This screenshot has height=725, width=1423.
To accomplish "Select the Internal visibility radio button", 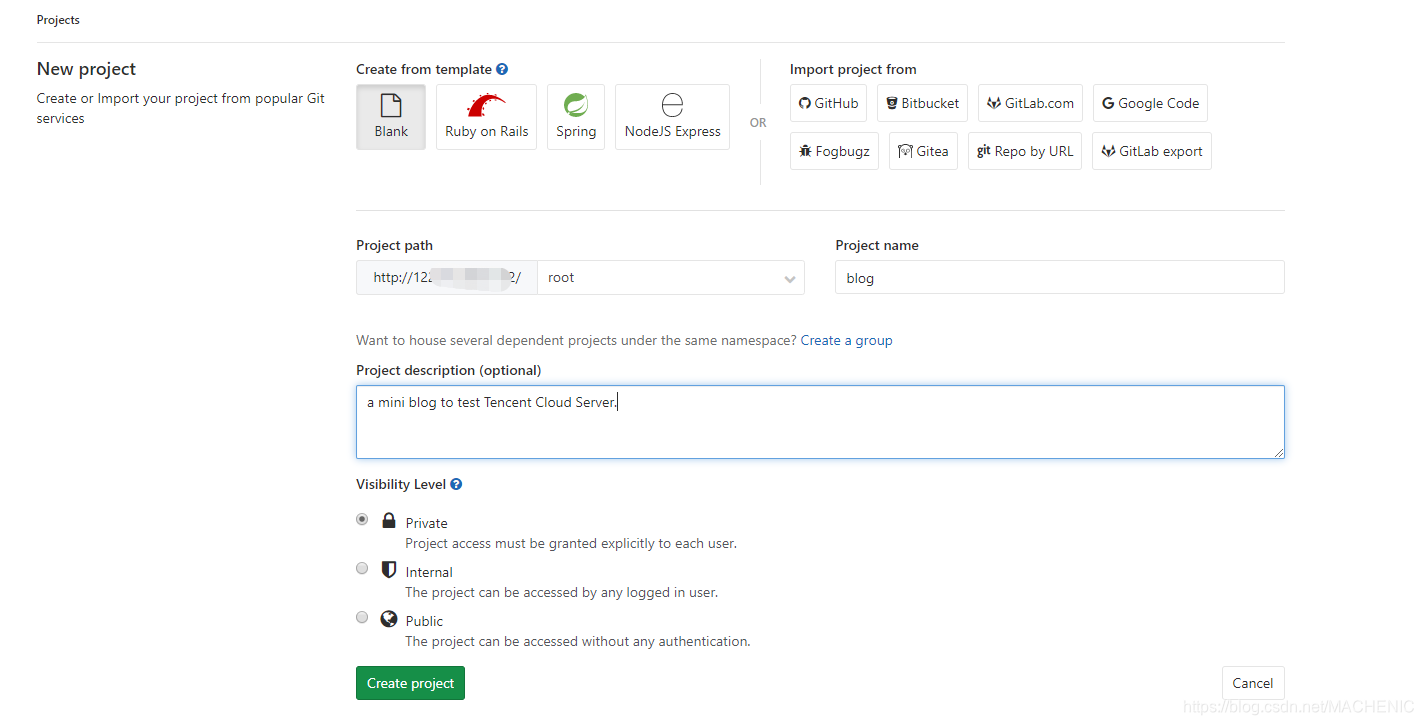I will pos(362,568).
